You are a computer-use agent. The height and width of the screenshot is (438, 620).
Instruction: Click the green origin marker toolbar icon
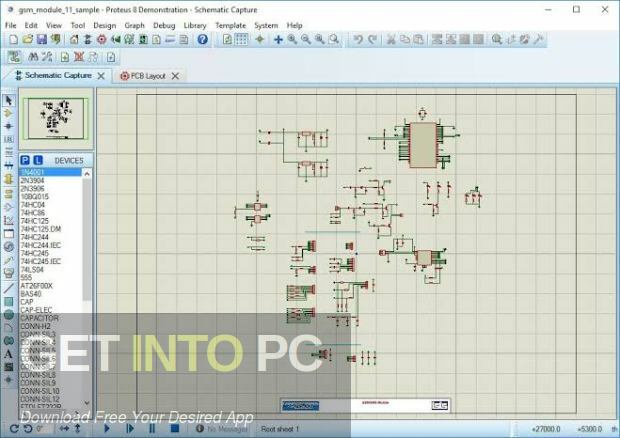coord(260,40)
